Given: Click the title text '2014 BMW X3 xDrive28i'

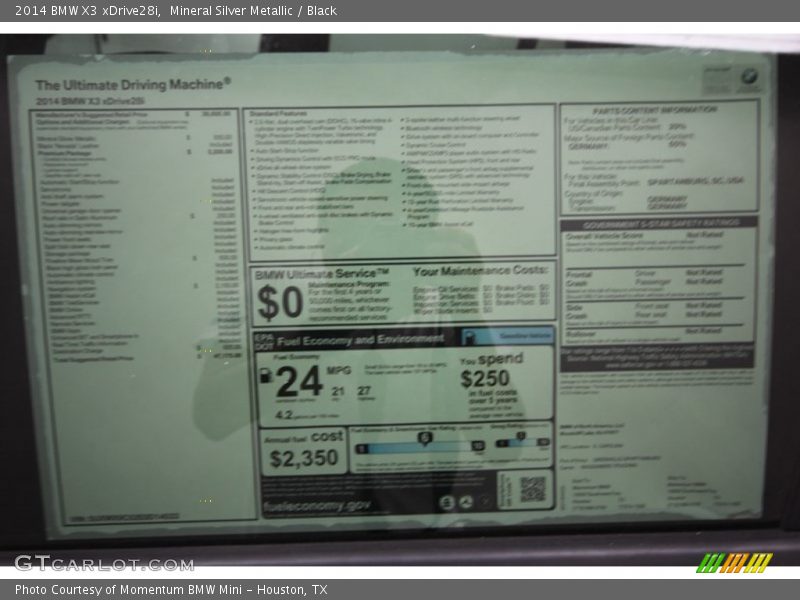Looking at the screenshot, I should point(87,10).
